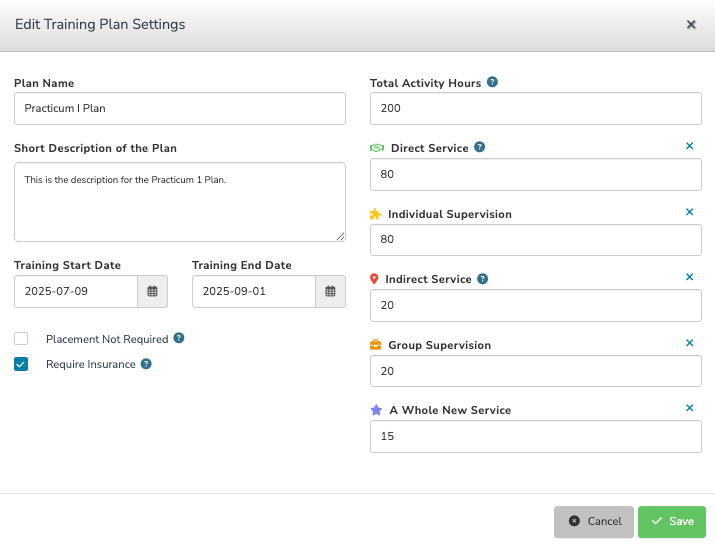The height and width of the screenshot is (547, 715).
Task: Show help tooltip for Indirect Service
Action: coord(482,279)
